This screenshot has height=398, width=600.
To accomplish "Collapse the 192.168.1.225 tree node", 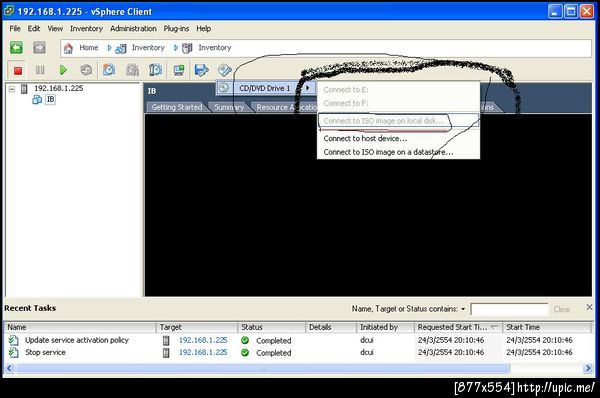I will pos(12,89).
